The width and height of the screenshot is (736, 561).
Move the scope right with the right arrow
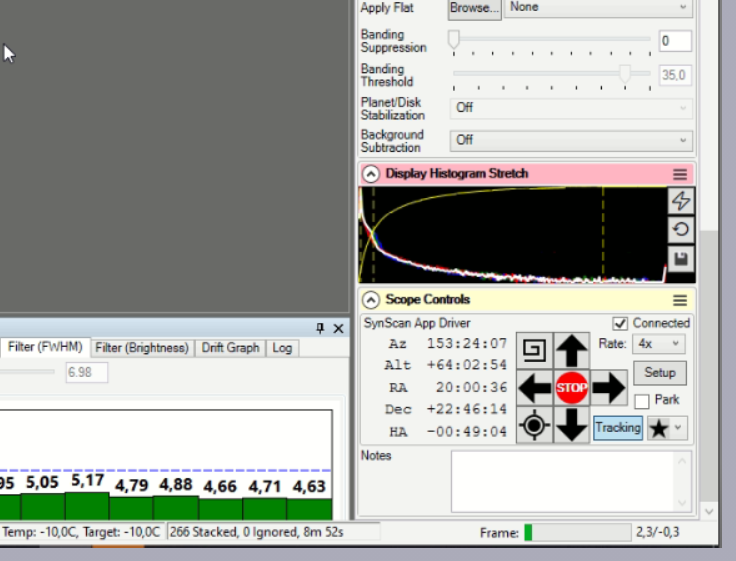pyautogui.click(x=609, y=388)
